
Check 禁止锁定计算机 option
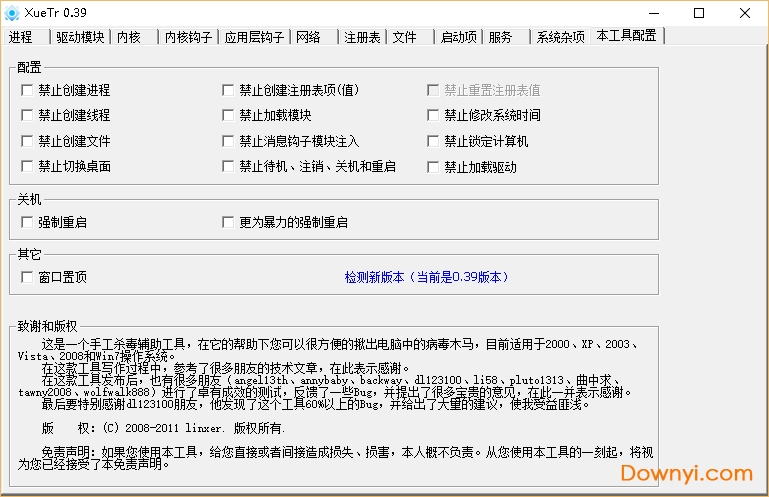click(434, 142)
